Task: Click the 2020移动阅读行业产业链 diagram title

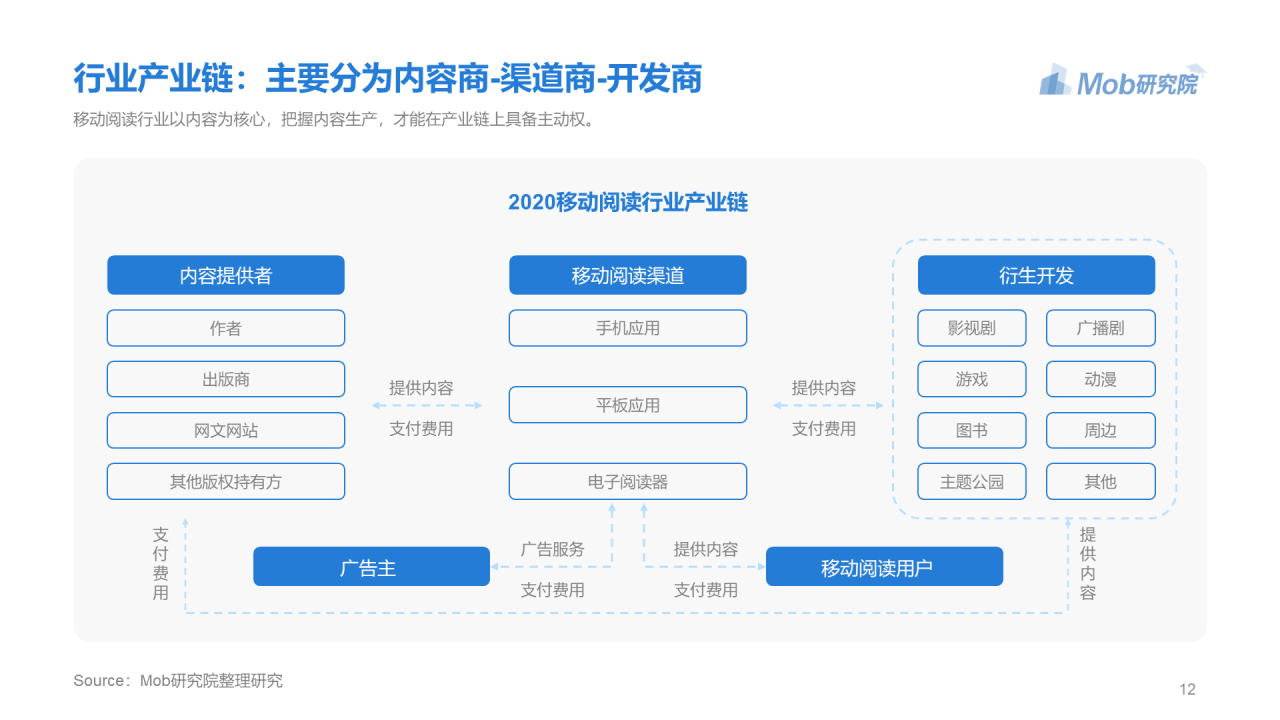Action: (628, 202)
